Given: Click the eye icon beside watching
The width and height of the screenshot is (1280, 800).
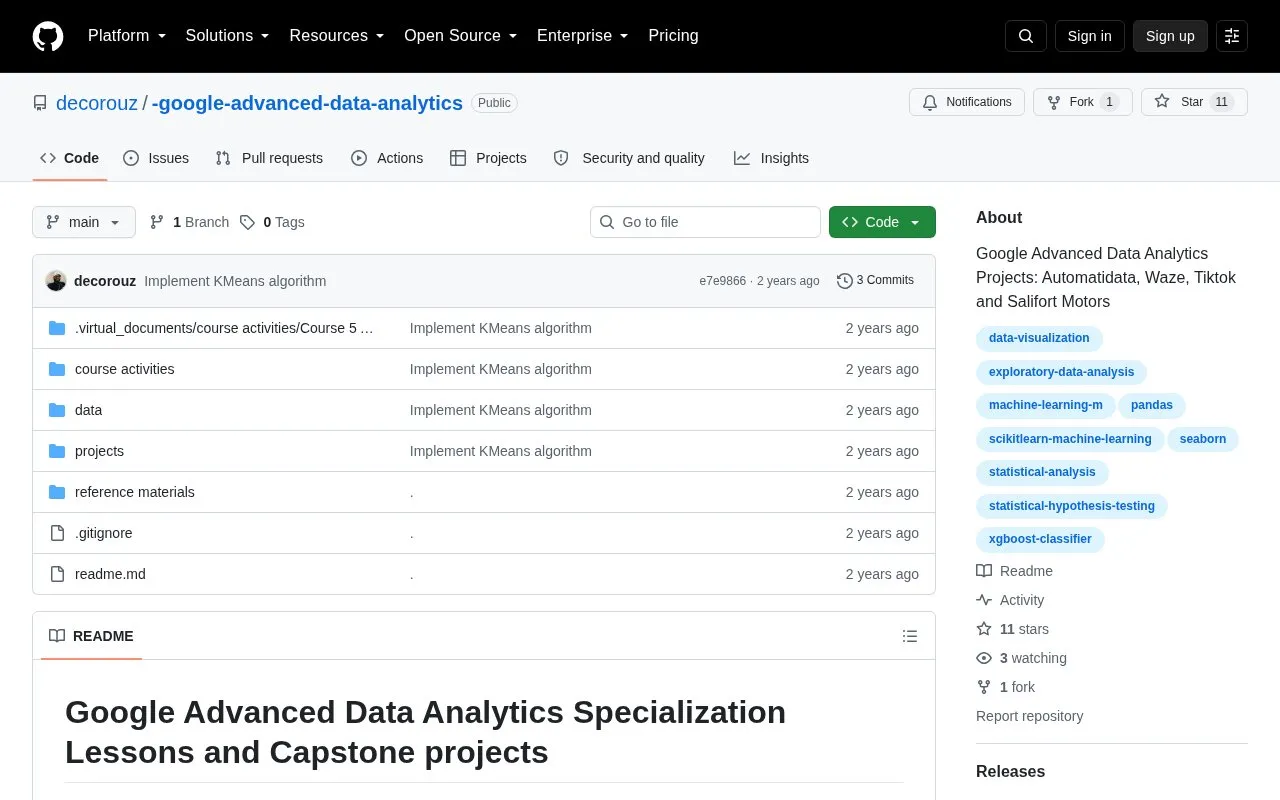Looking at the screenshot, I should pos(984,658).
